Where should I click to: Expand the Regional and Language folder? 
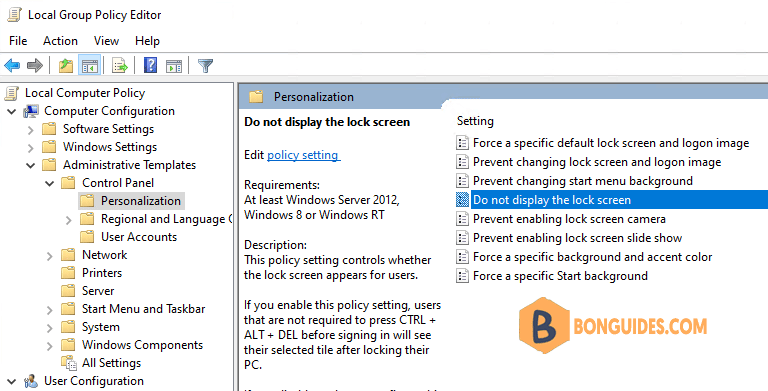69,220
